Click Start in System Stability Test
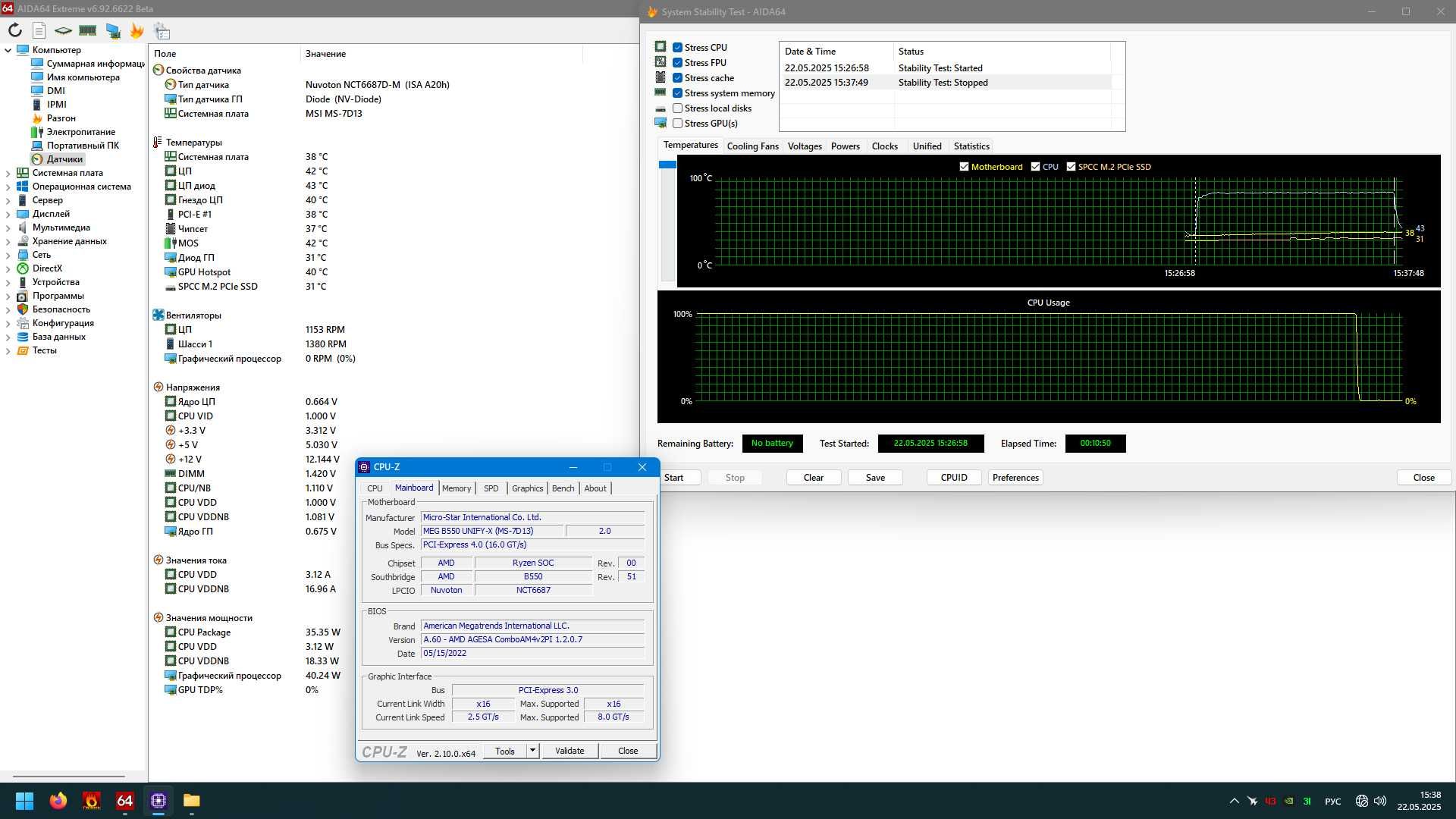 [674, 478]
